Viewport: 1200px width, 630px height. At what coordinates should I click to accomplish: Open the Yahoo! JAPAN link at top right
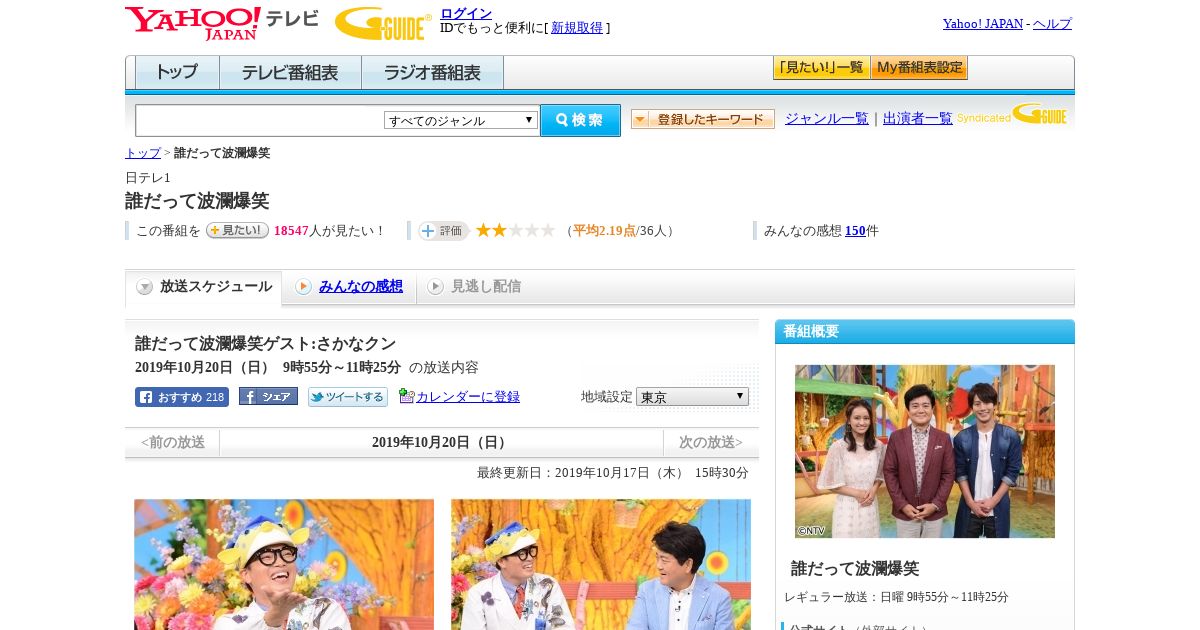983,24
